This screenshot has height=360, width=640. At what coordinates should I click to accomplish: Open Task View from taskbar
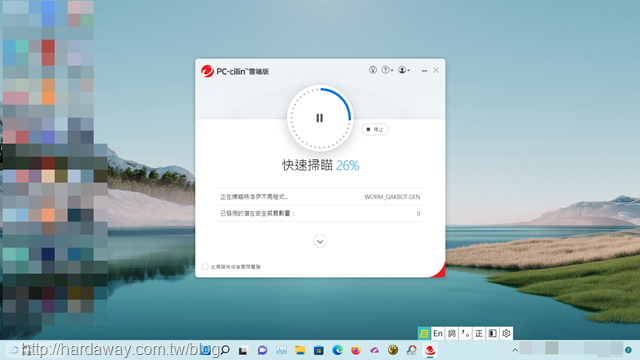click(243, 350)
